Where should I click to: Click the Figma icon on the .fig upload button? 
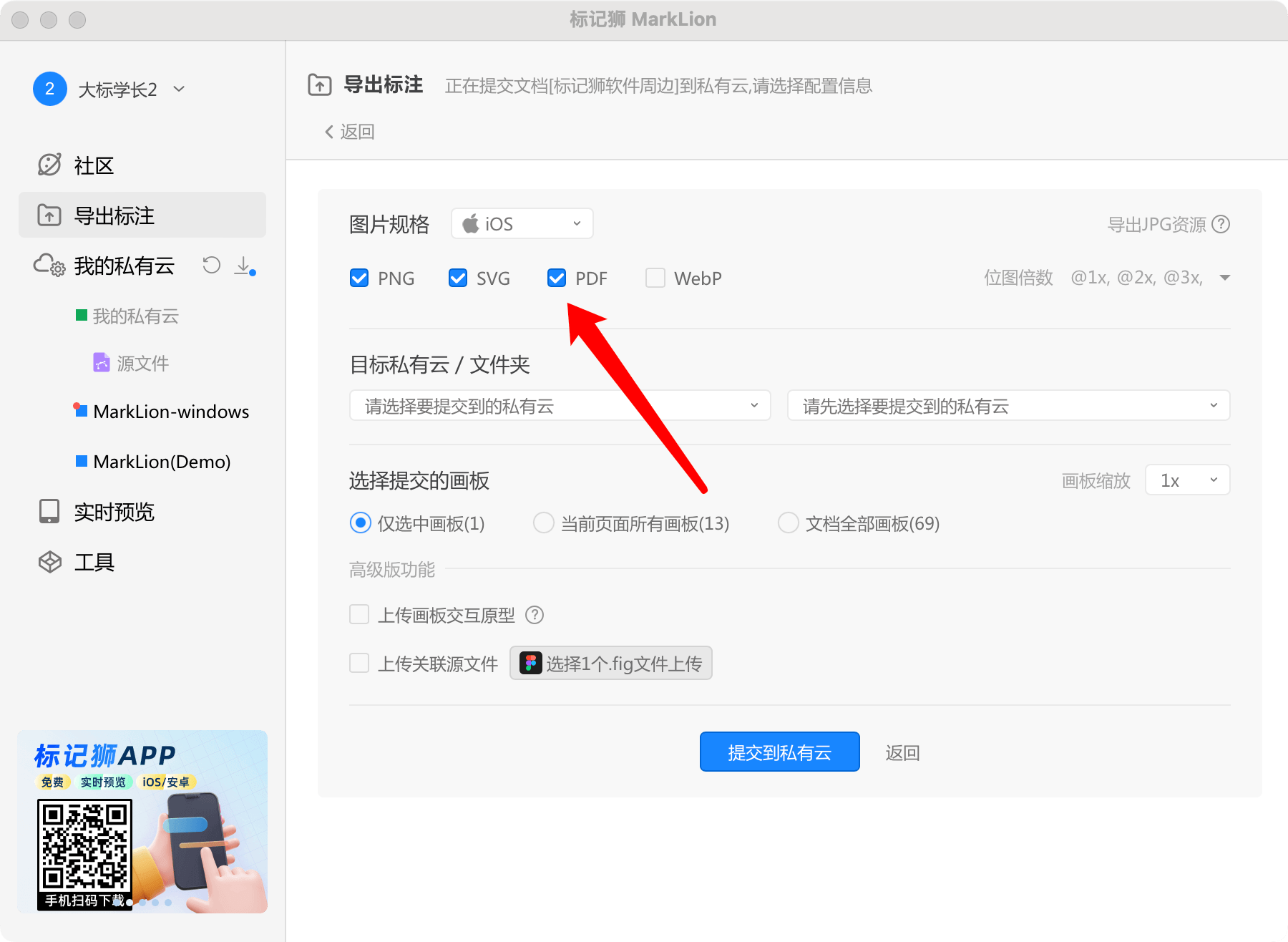[x=530, y=664]
